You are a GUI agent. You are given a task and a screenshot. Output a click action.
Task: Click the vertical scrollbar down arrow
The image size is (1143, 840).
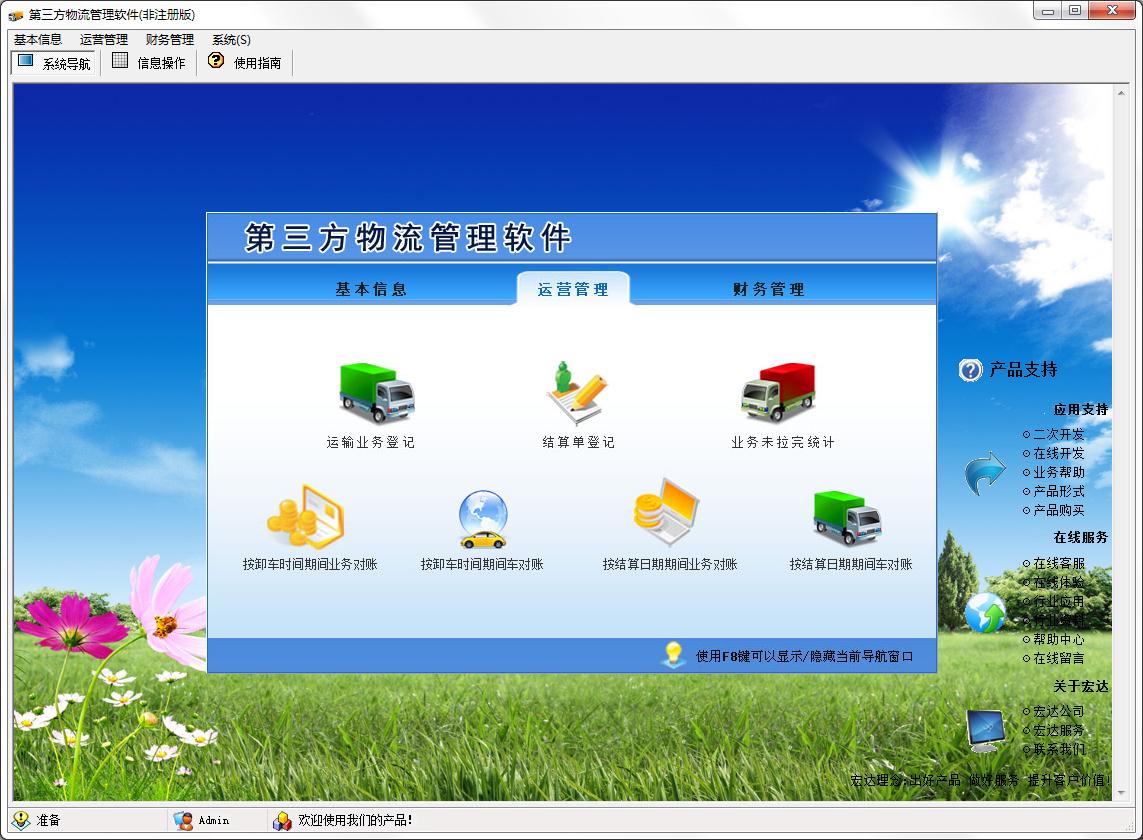(1120, 793)
